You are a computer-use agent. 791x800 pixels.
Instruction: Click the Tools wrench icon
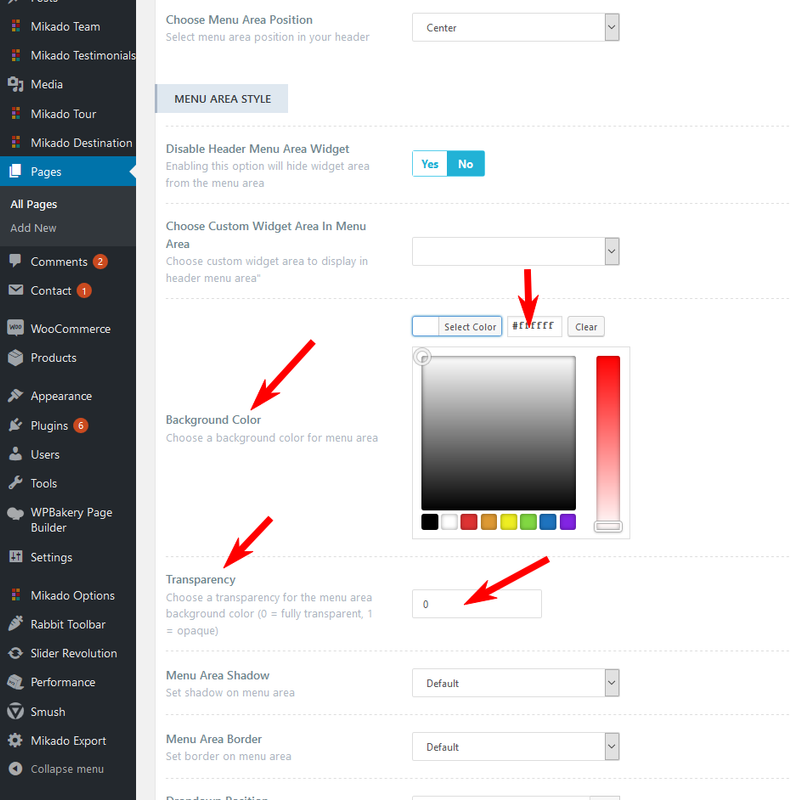click(x=15, y=483)
